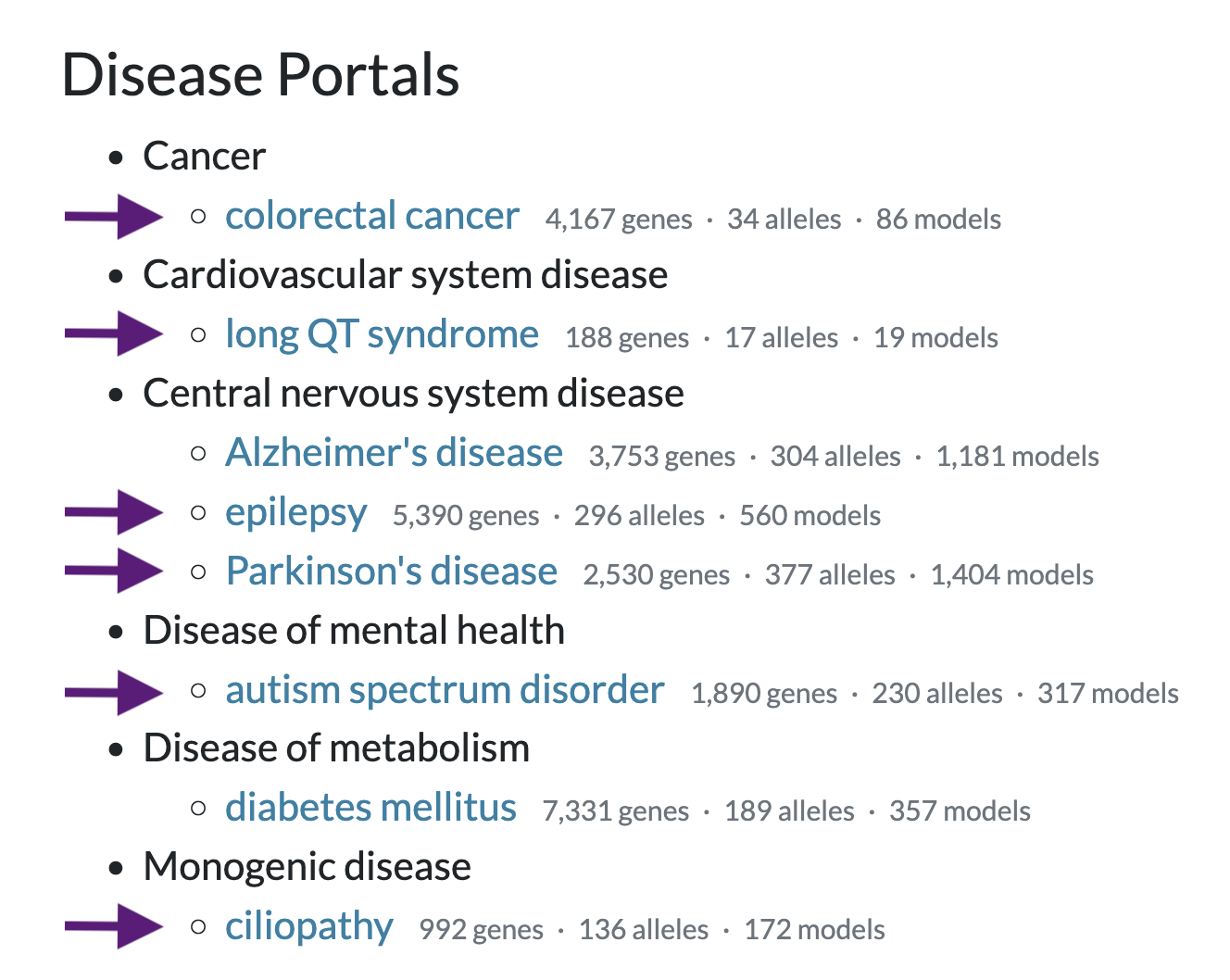
Task: Click the purple arrow beside Parkinson's disease
Action: point(113,571)
